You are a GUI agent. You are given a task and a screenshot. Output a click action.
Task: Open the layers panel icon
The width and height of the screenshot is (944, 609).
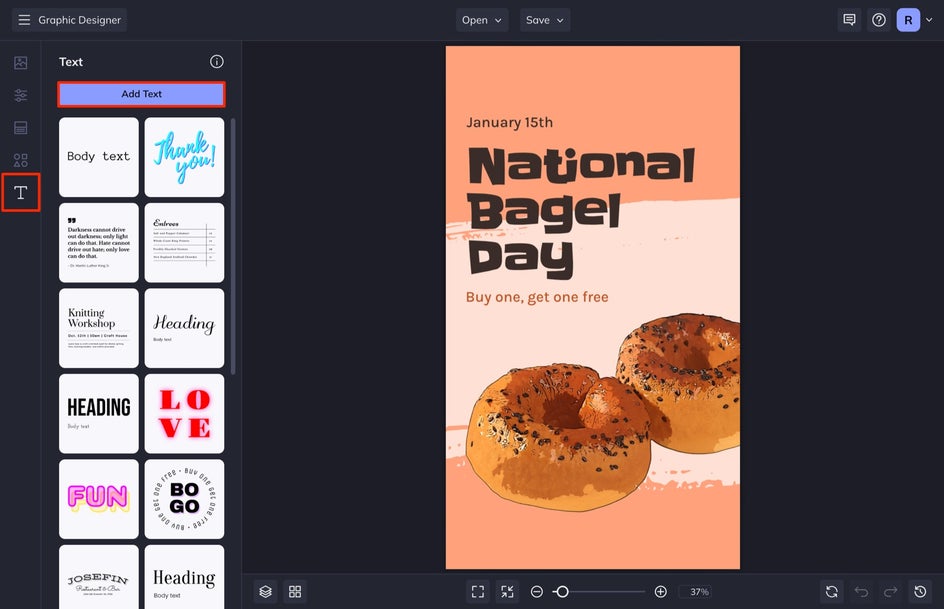[x=265, y=592]
